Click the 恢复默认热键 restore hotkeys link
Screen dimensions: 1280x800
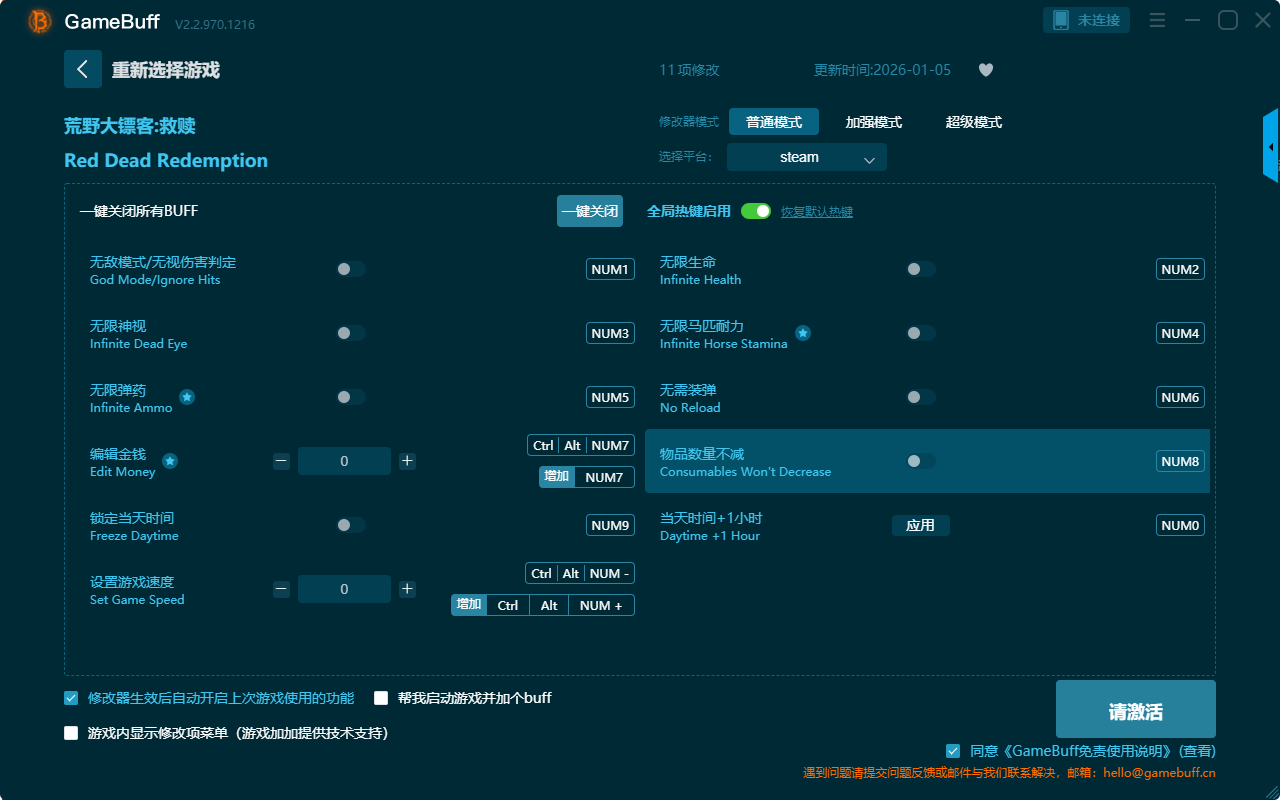click(x=816, y=212)
